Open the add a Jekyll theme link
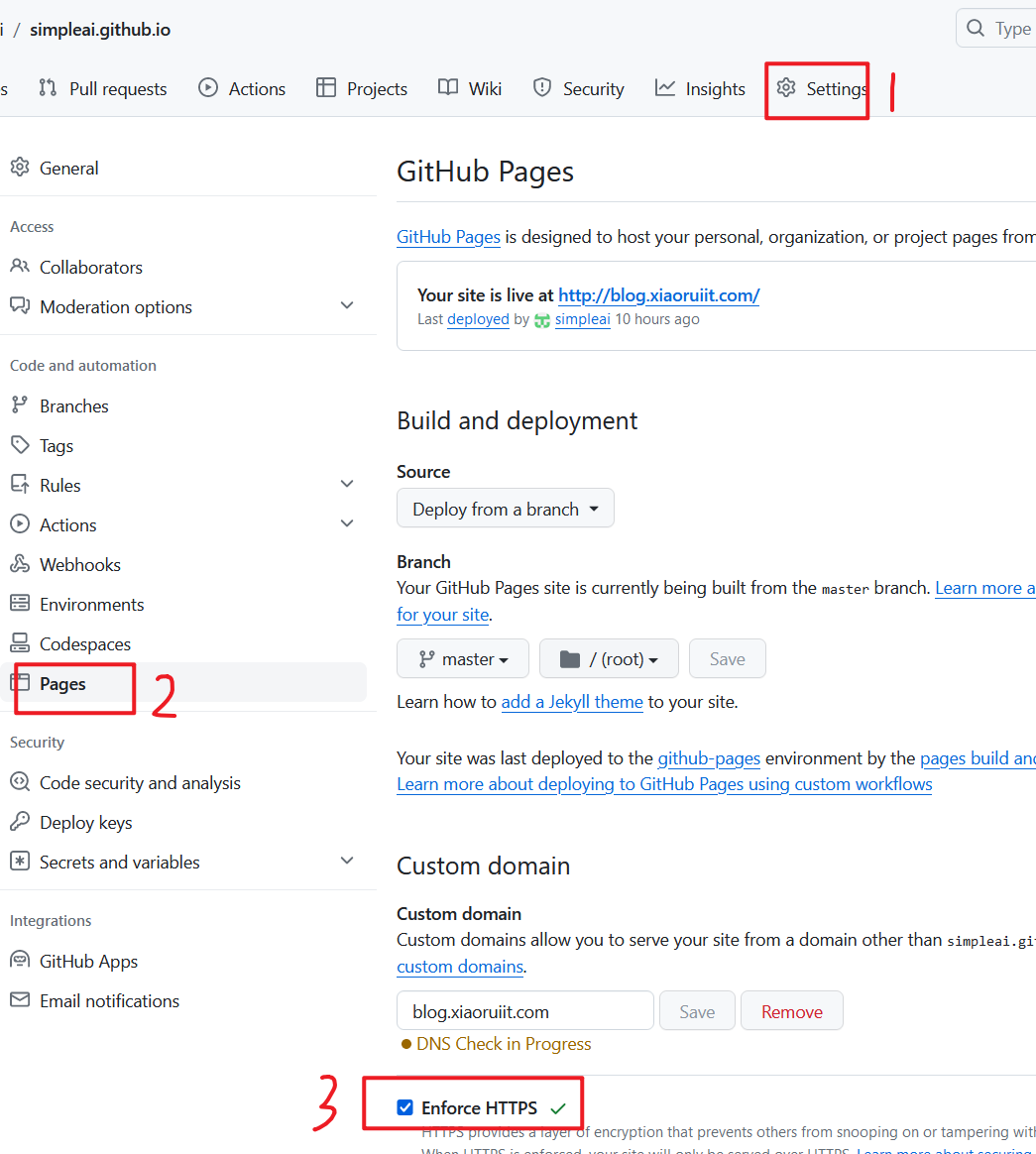 coord(572,702)
